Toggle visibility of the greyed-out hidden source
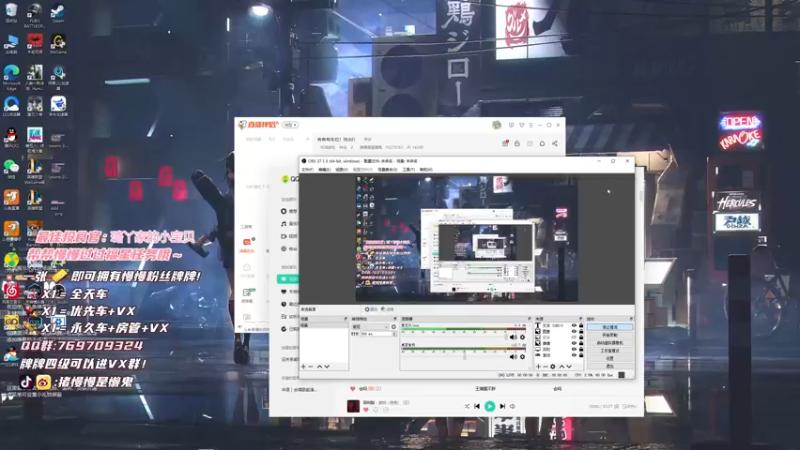 tap(574, 337)
